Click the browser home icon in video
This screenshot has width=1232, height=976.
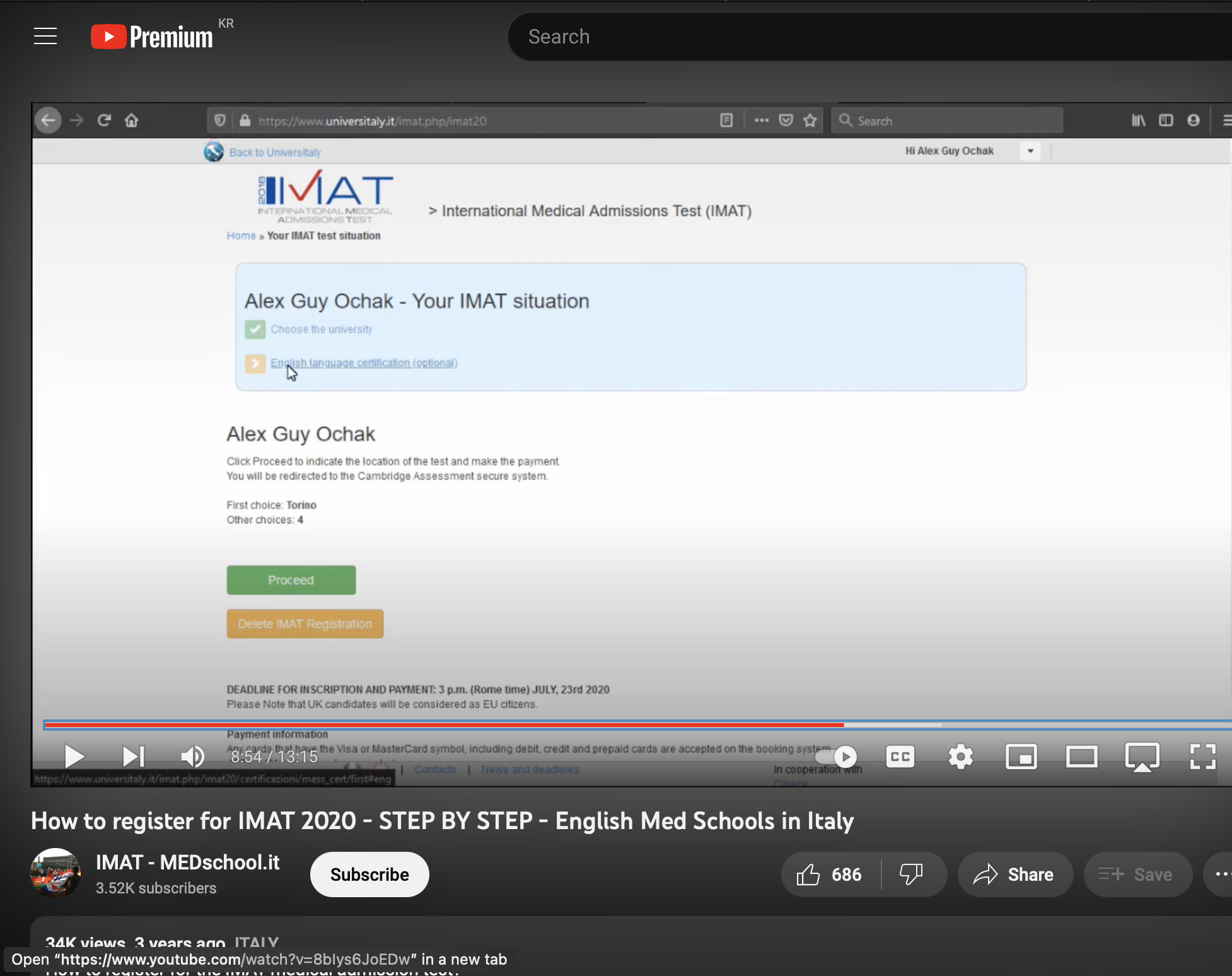pyautogui.click(x=131, y=120)
